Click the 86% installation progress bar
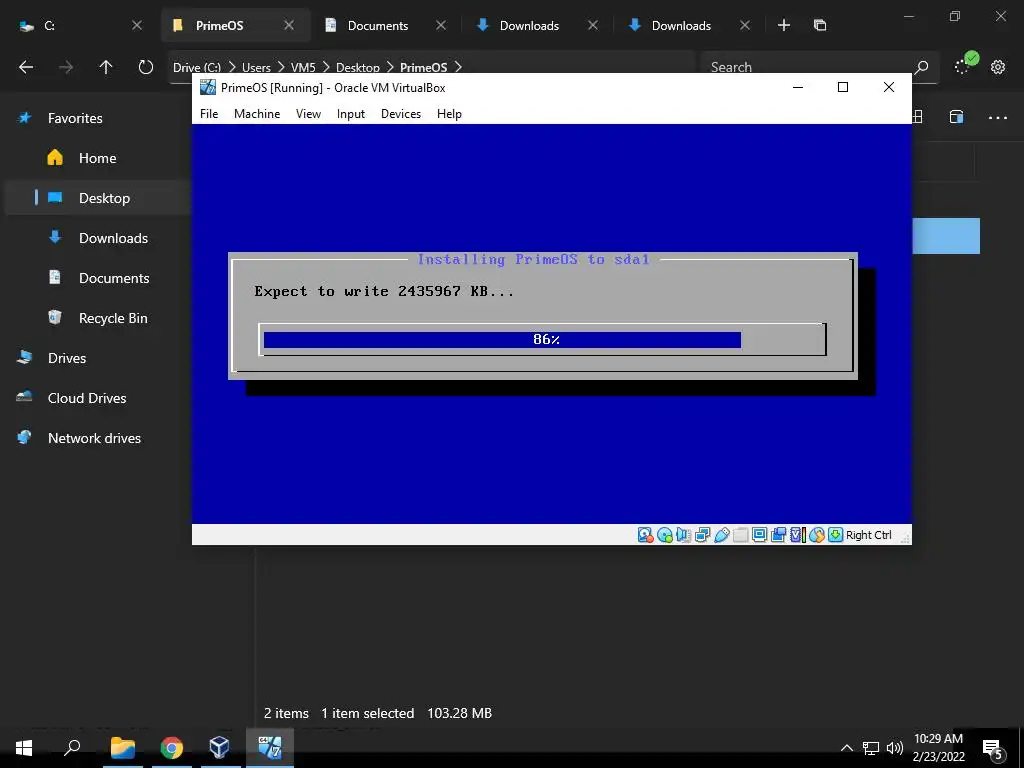The height and width of the screenshot is (768, 1024). 543,340
